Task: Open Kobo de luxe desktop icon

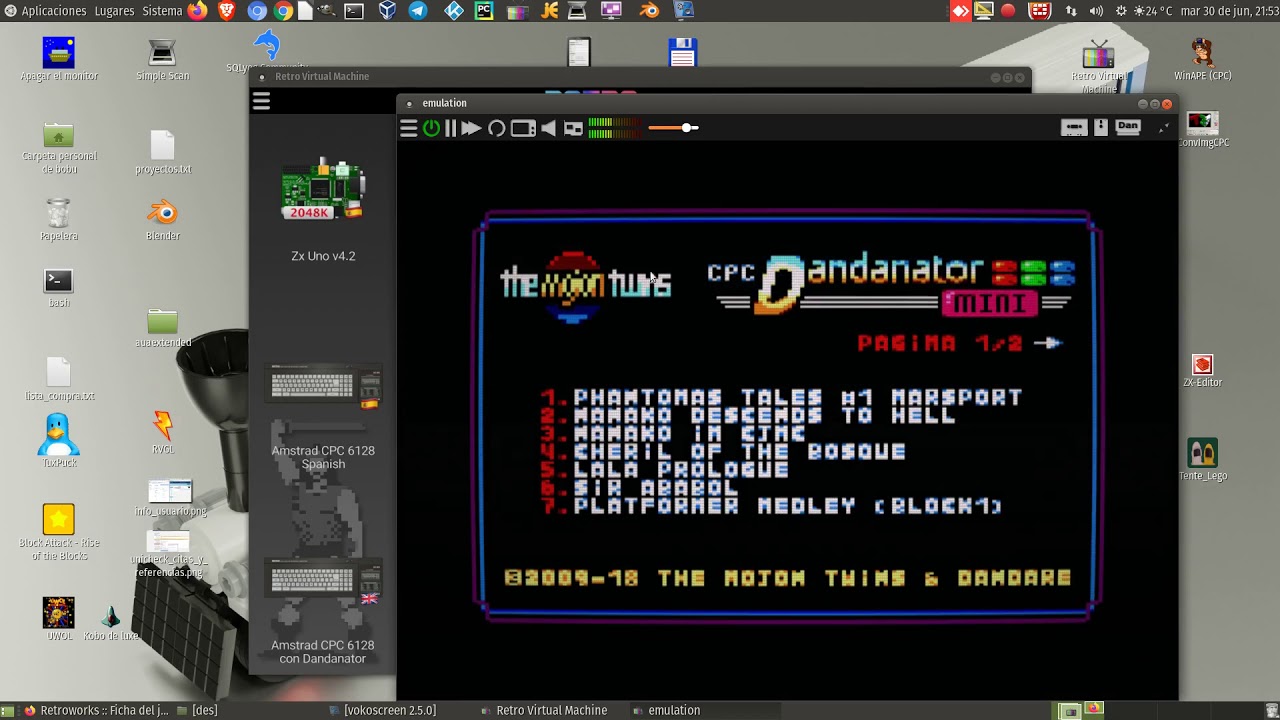Action: point(111,621)
